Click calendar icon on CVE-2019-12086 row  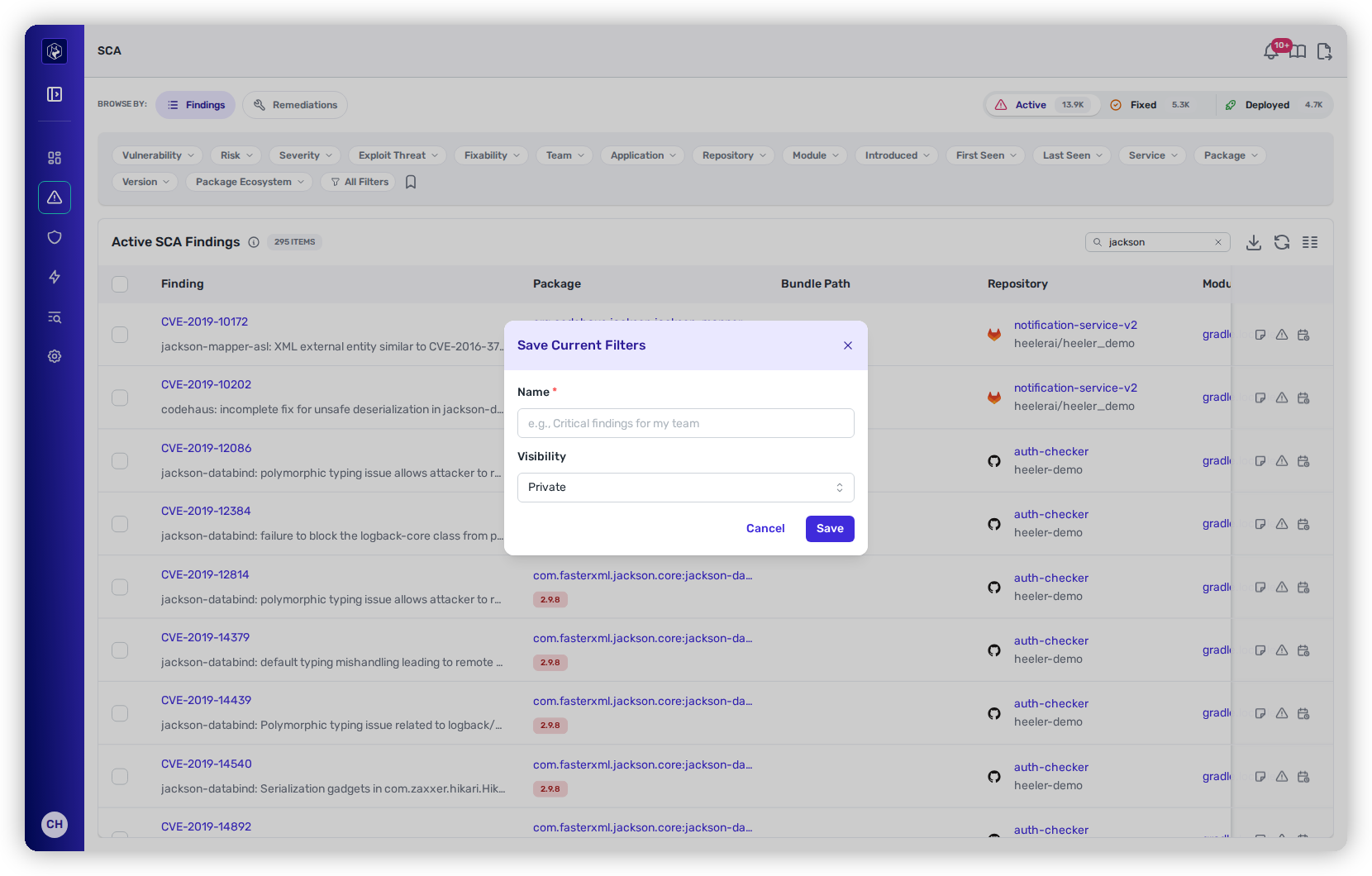[1303, 461]
